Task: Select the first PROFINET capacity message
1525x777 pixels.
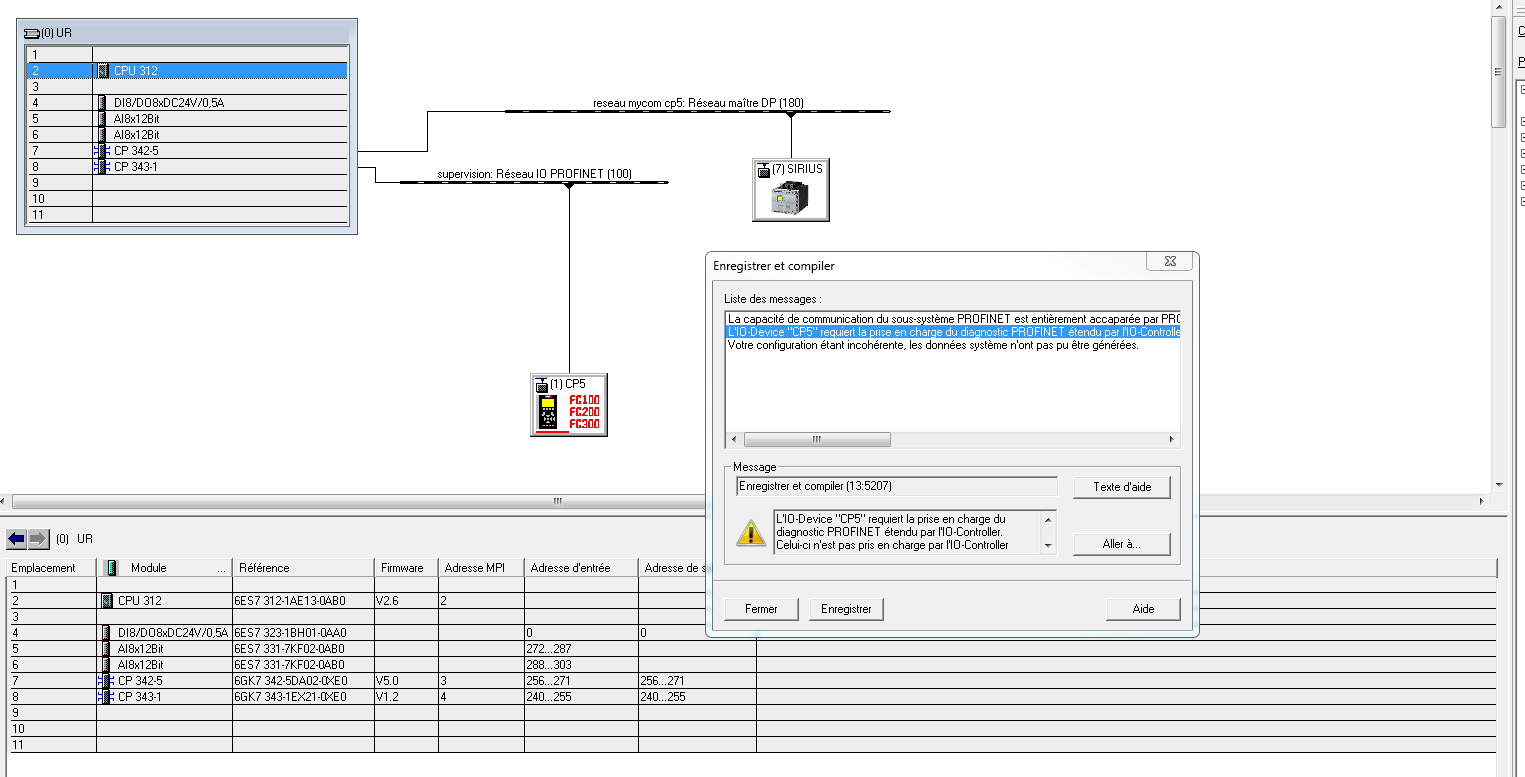Action: (x=952, y=319)
